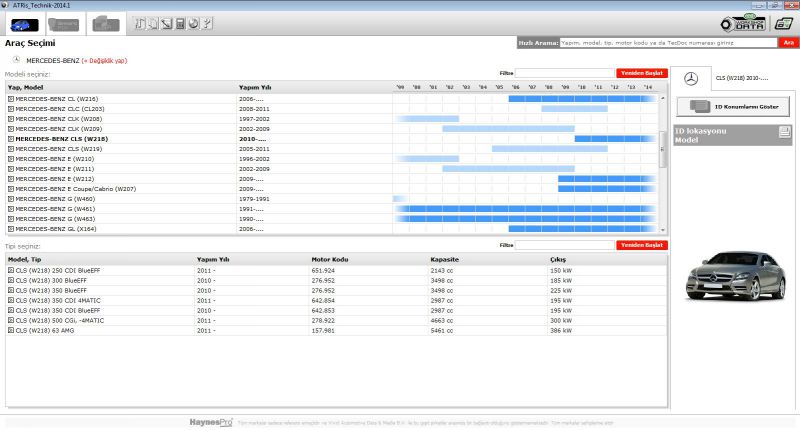Select CLS (W218) 350 CDI 4MATIC type
800x430 pixels.
click(x=58, y=301)
